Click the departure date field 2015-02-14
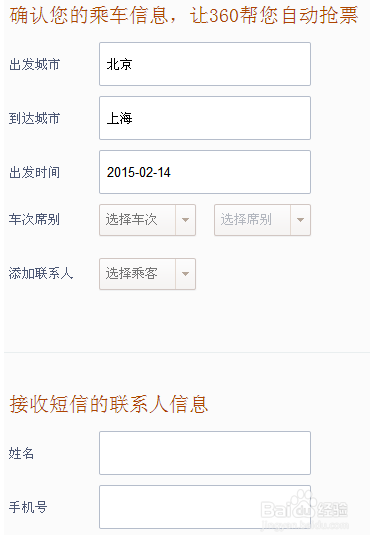Viewport: 370px width, 535px height. coord(205,172)
